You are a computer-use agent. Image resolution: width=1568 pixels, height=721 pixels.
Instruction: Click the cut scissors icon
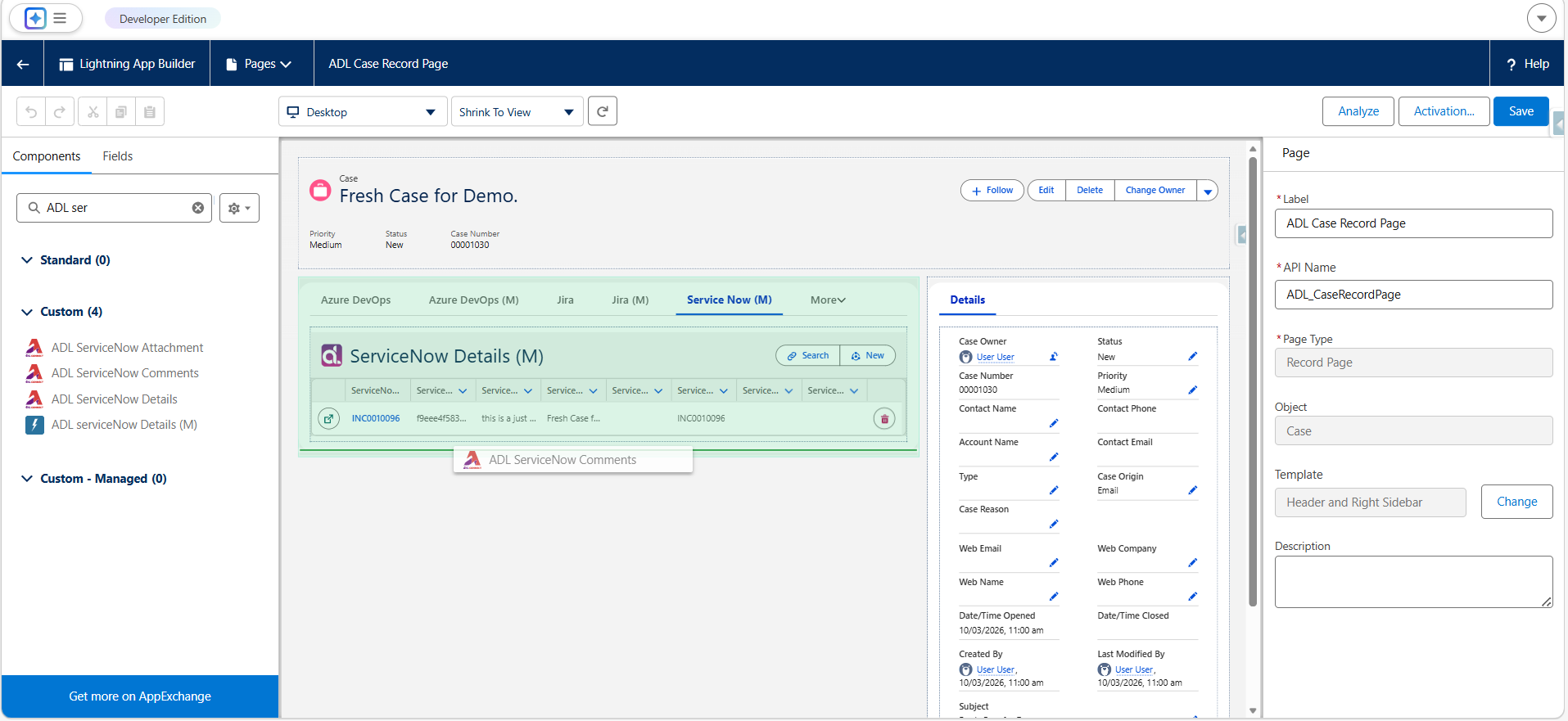tap(93, 112)
